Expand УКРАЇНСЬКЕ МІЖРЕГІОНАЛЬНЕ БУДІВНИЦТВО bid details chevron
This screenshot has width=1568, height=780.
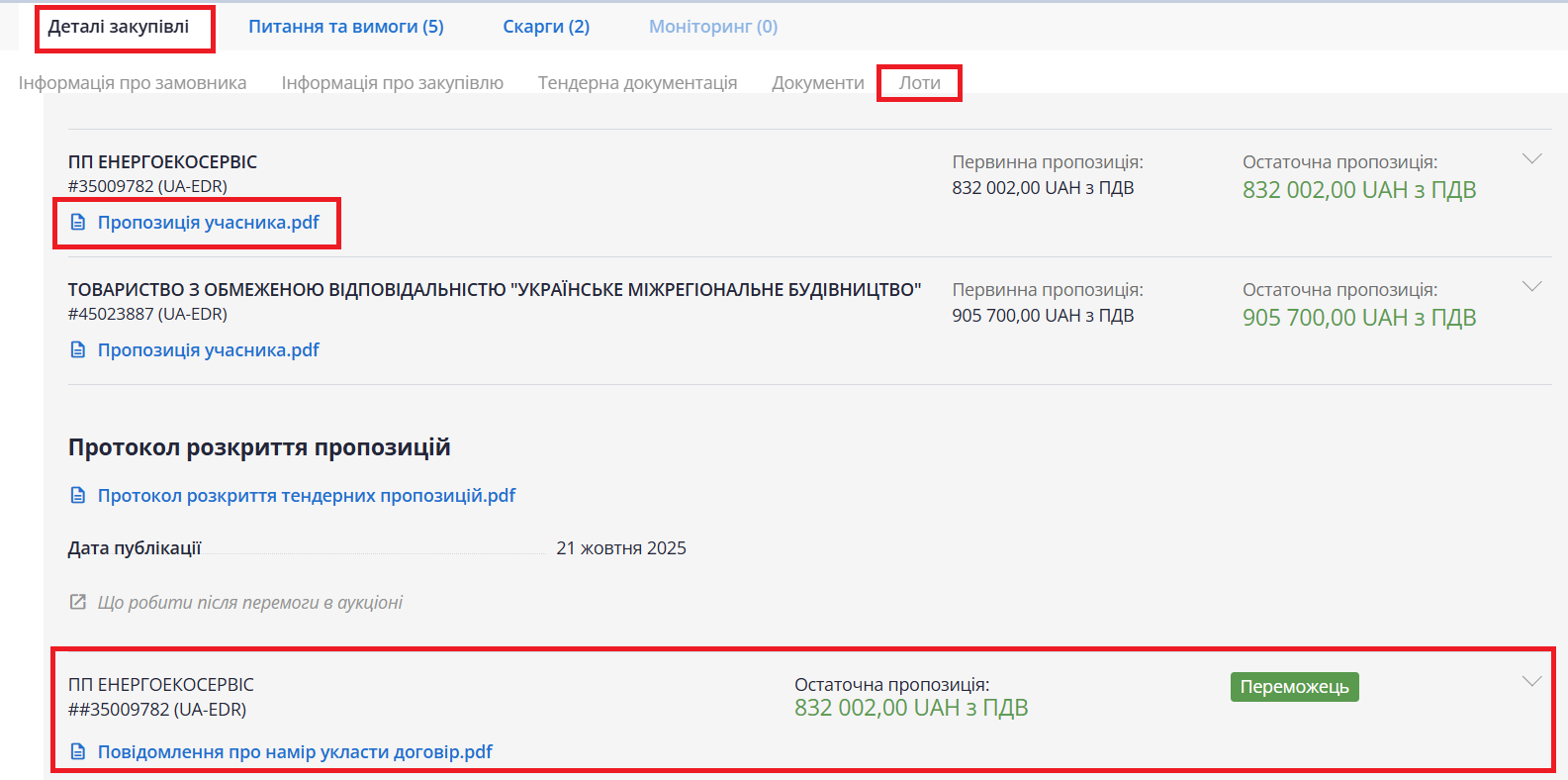(x=1531, y=287)
